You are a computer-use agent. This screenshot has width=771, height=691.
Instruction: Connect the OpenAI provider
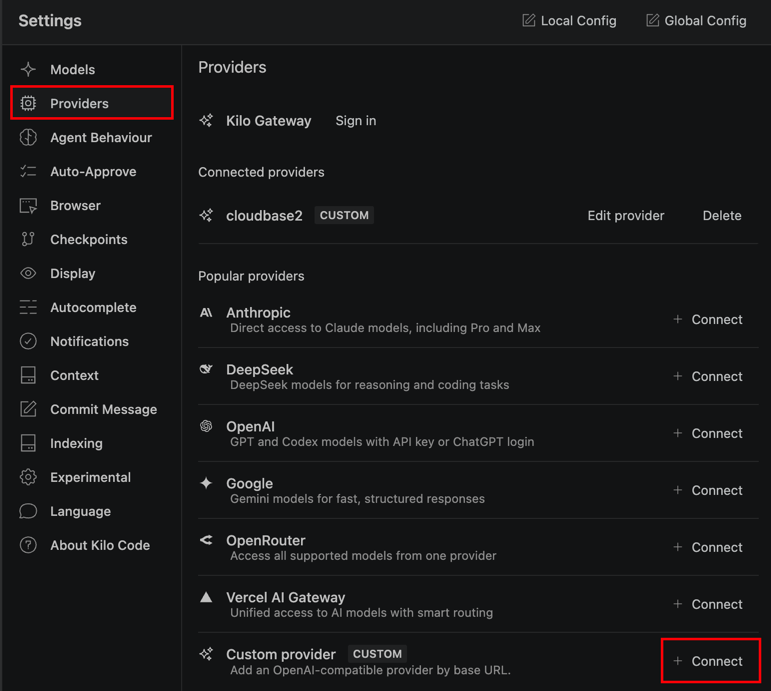[x=708, y=433]
